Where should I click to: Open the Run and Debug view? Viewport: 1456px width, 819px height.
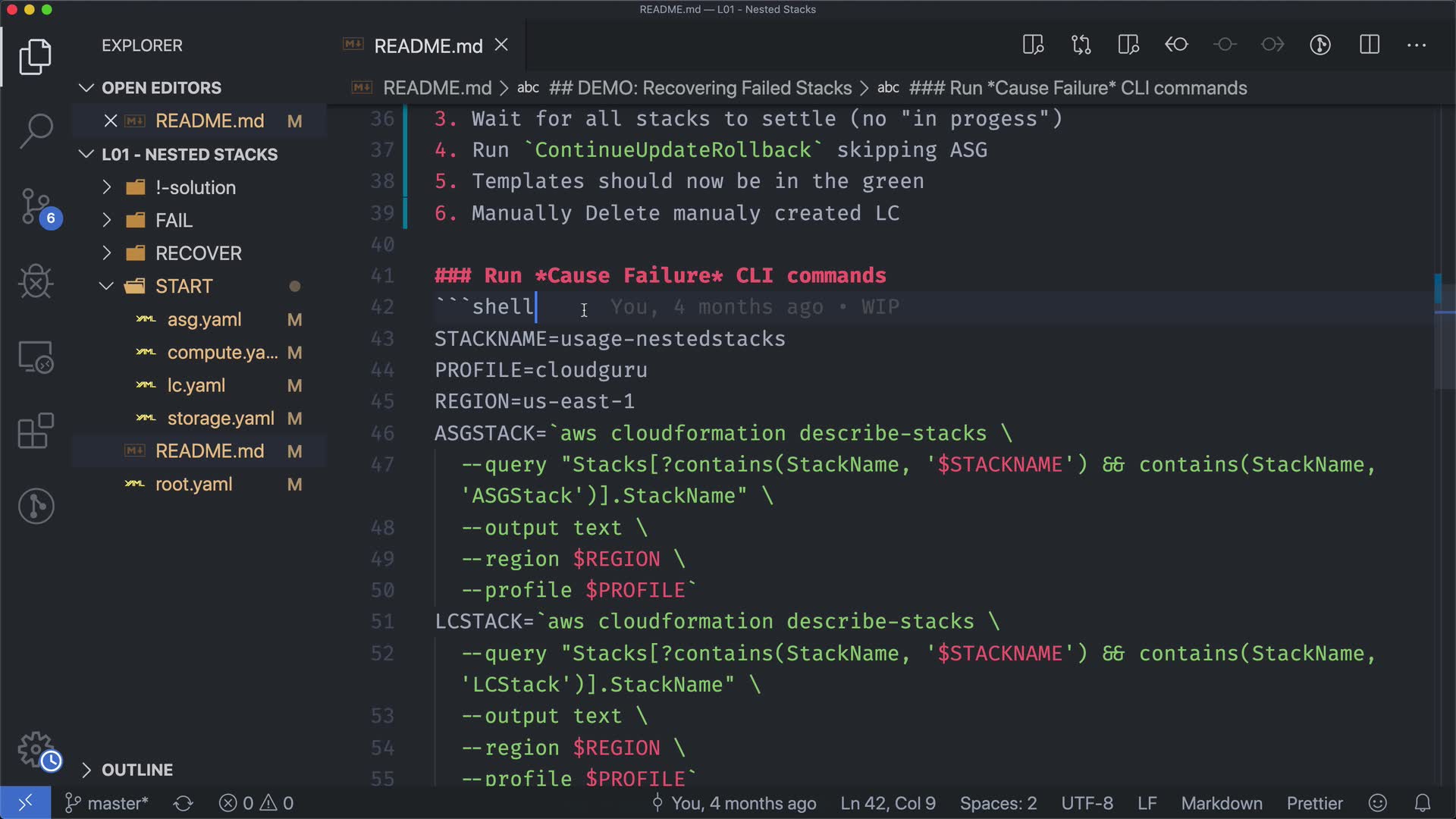pyautogui.click(x=36, y=282)
